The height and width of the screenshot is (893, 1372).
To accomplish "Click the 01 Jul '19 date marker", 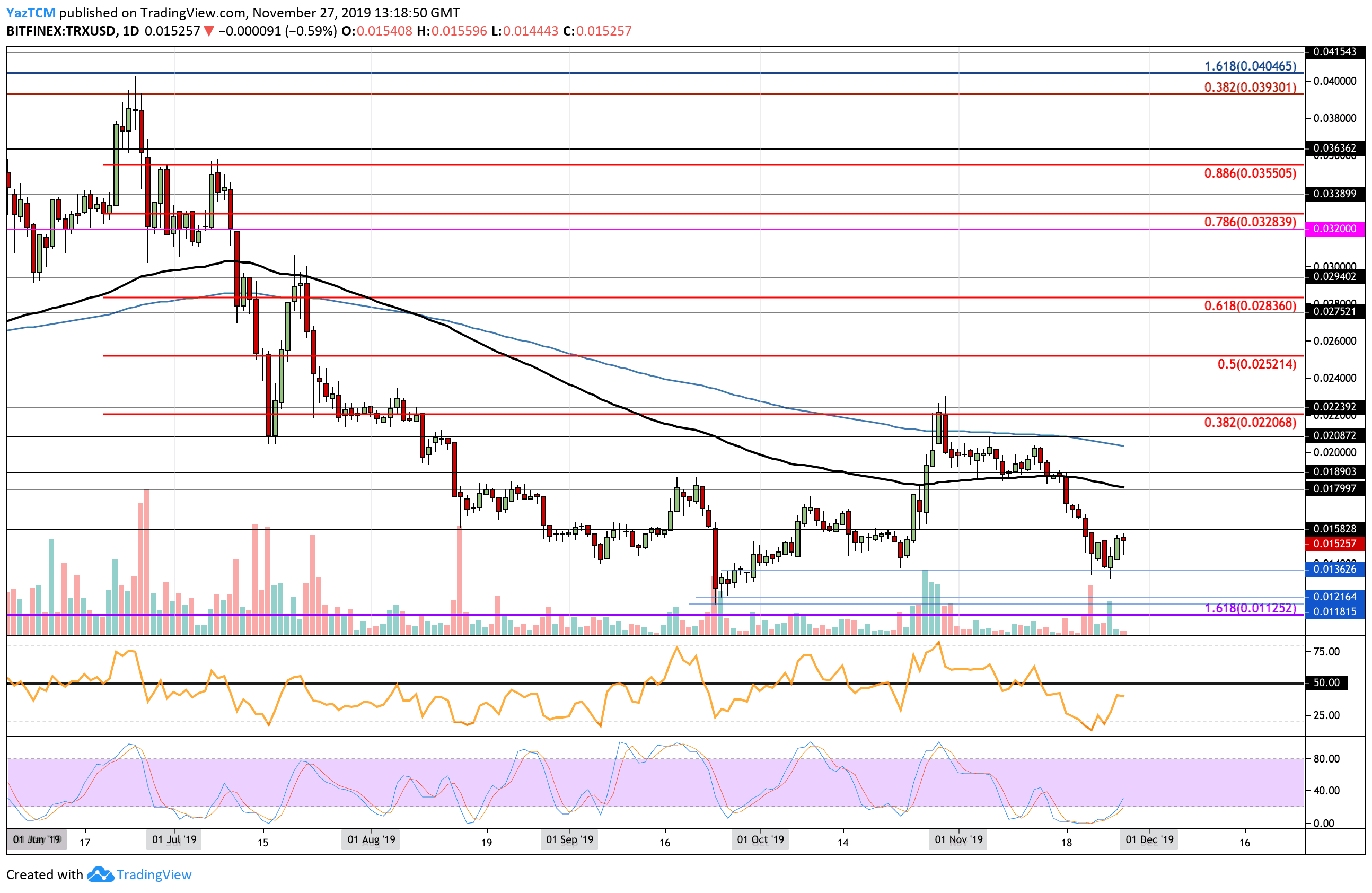I will [x=174, y=839].
